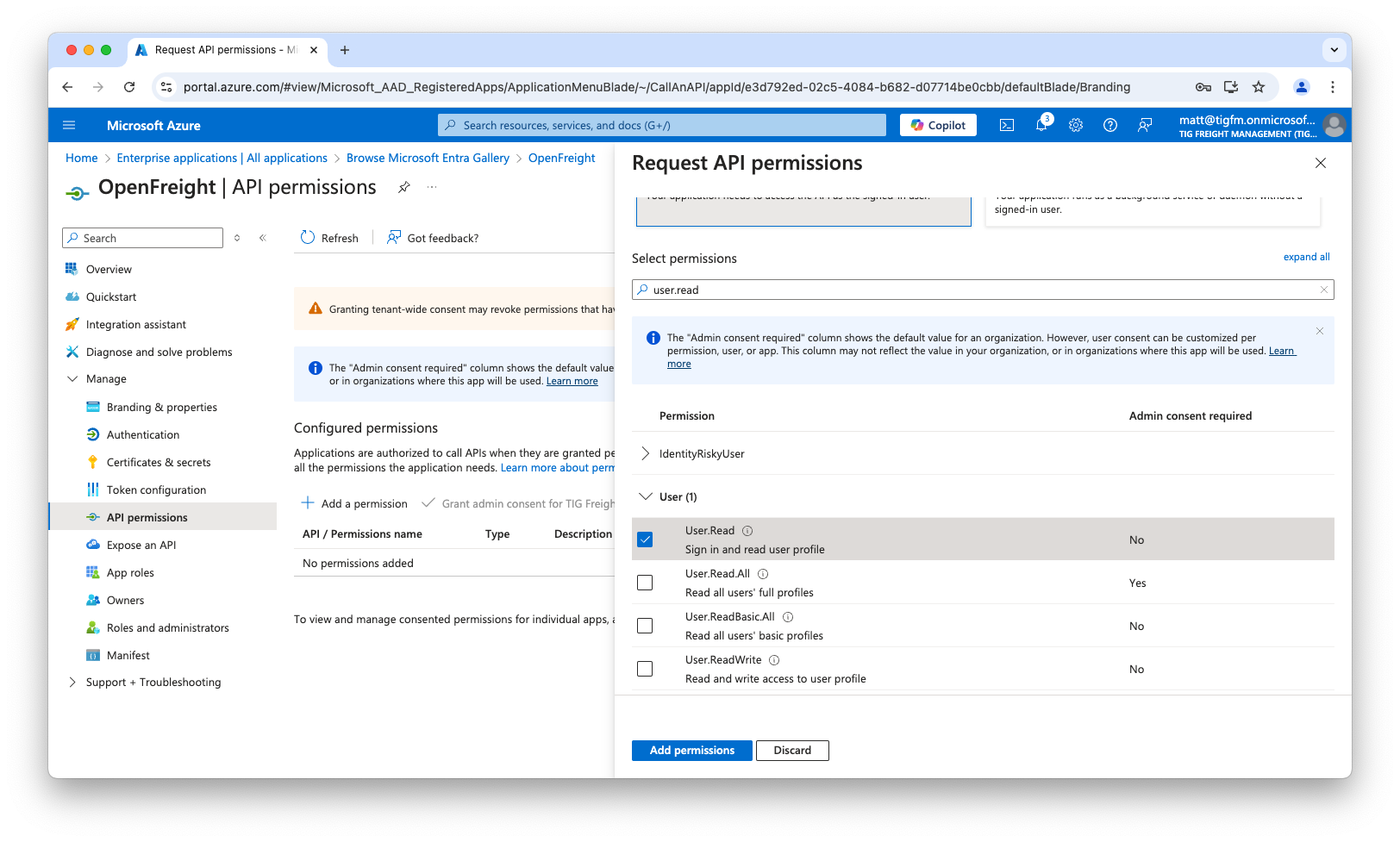Pin the OpenFreight API permissions blade

[x=403, y=187]
